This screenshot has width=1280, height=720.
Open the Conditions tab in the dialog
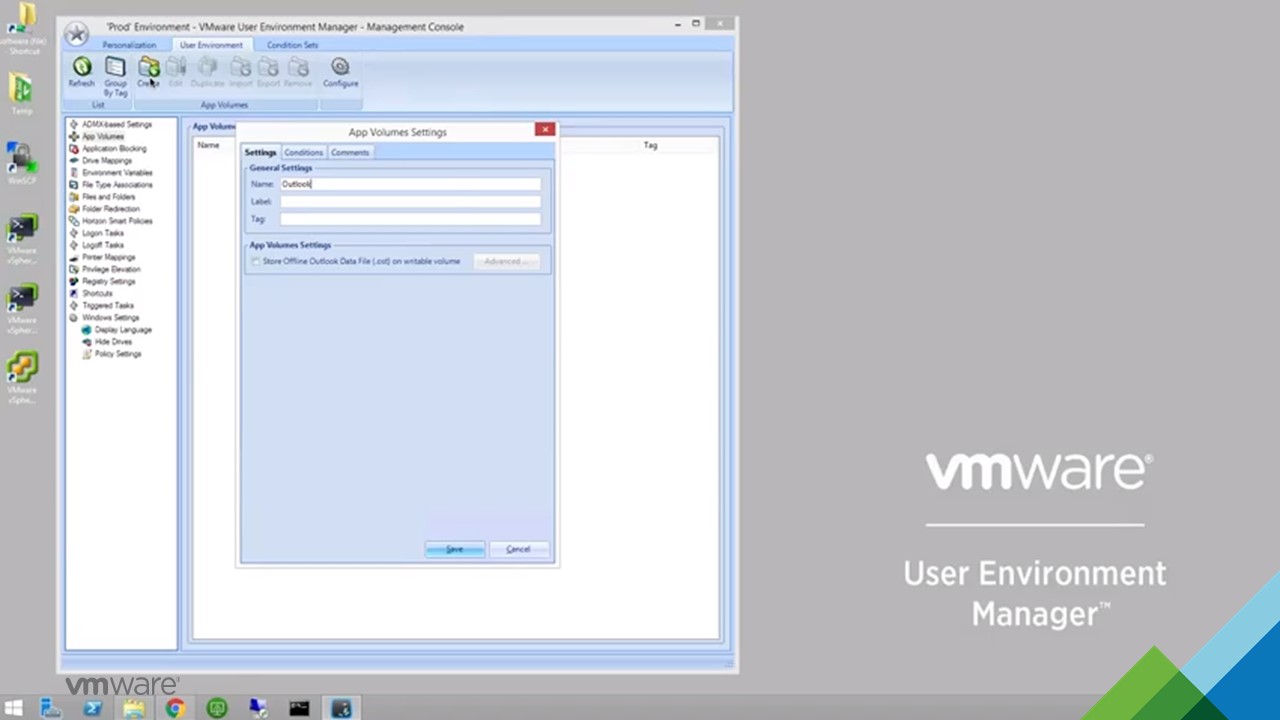point(303,152)
